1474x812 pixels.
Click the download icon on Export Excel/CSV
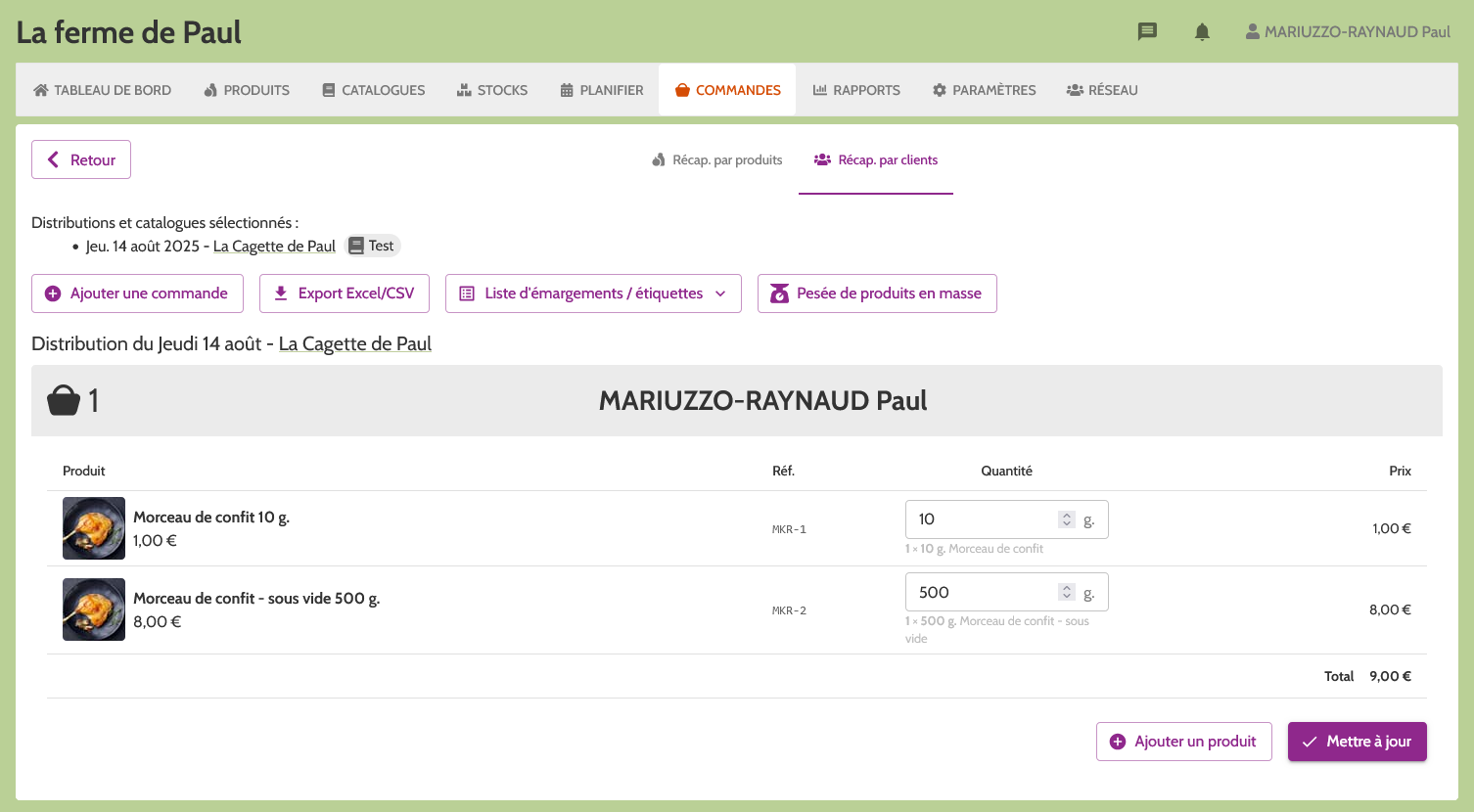283,293
